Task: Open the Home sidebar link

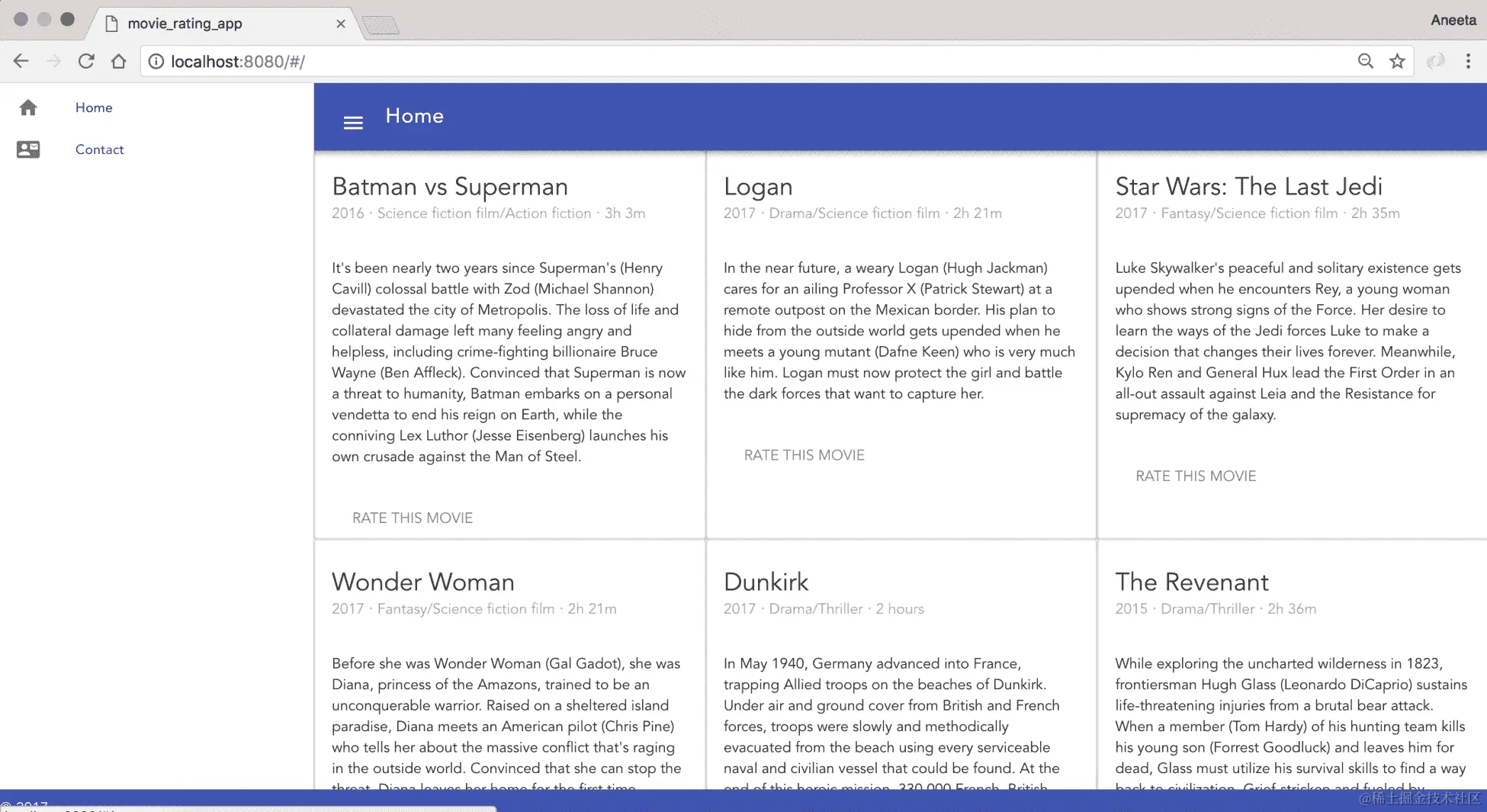Action: pyautogui.click(x=94, y=108)
